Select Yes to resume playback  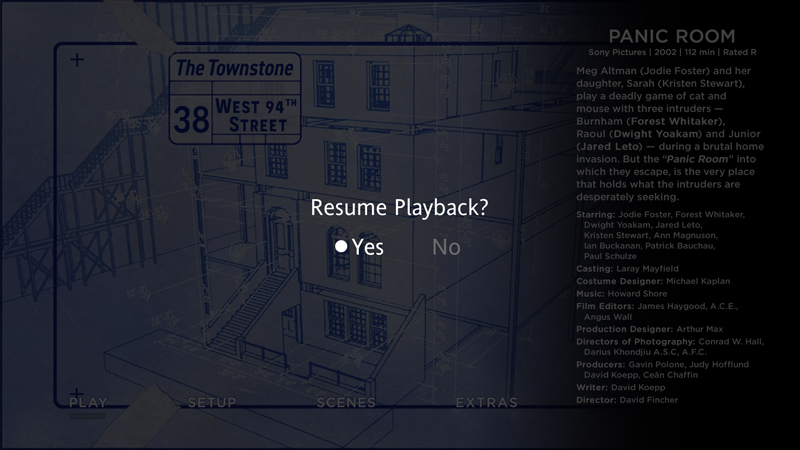click(x=360, y=247)
